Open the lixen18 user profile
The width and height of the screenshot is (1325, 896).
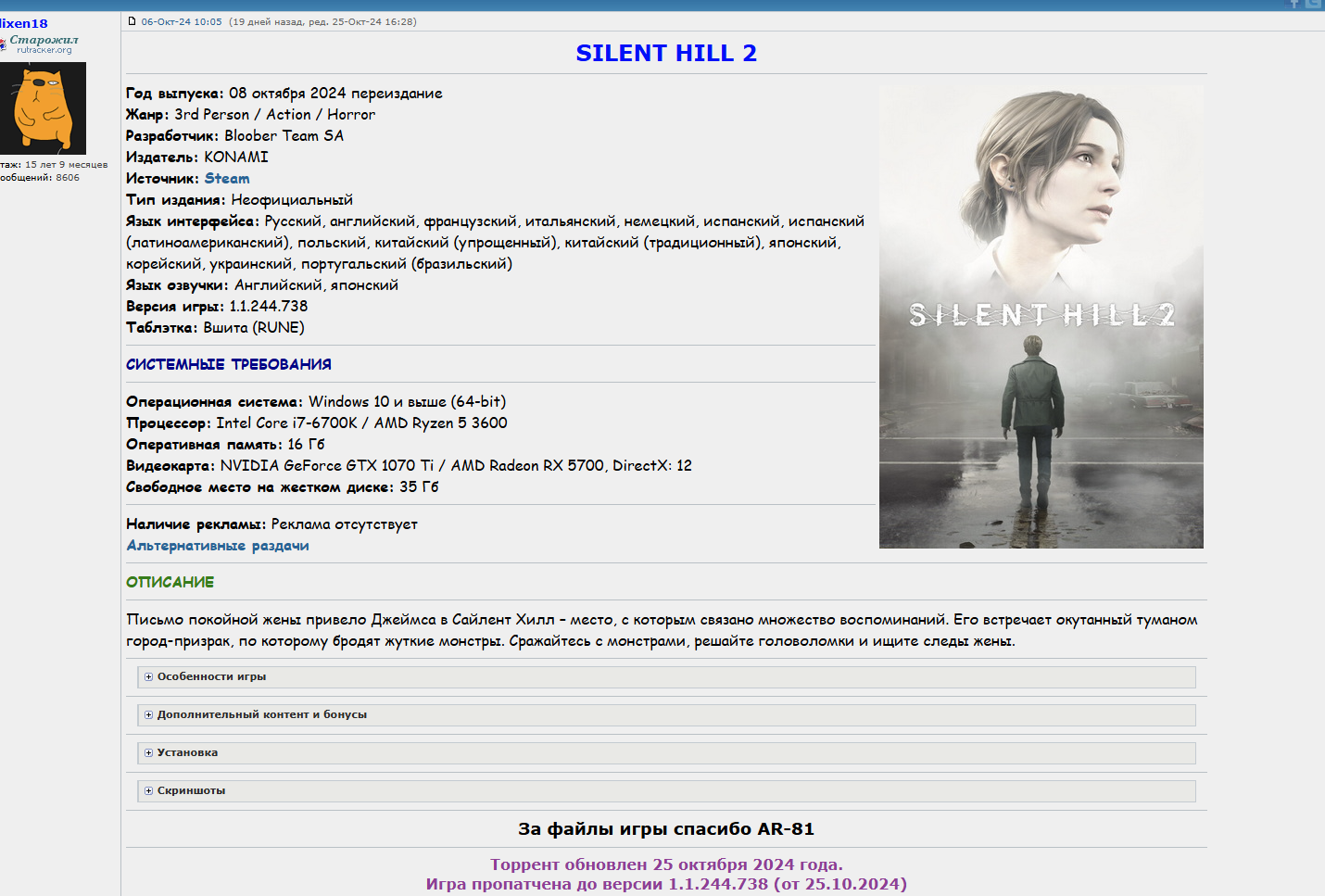tap(23, 23)
